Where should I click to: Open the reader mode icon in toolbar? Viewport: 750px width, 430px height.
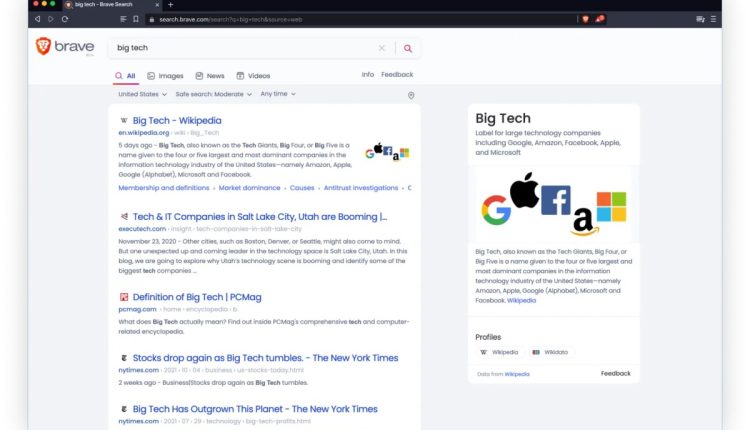pyautogui.click(x=123, y=19)
